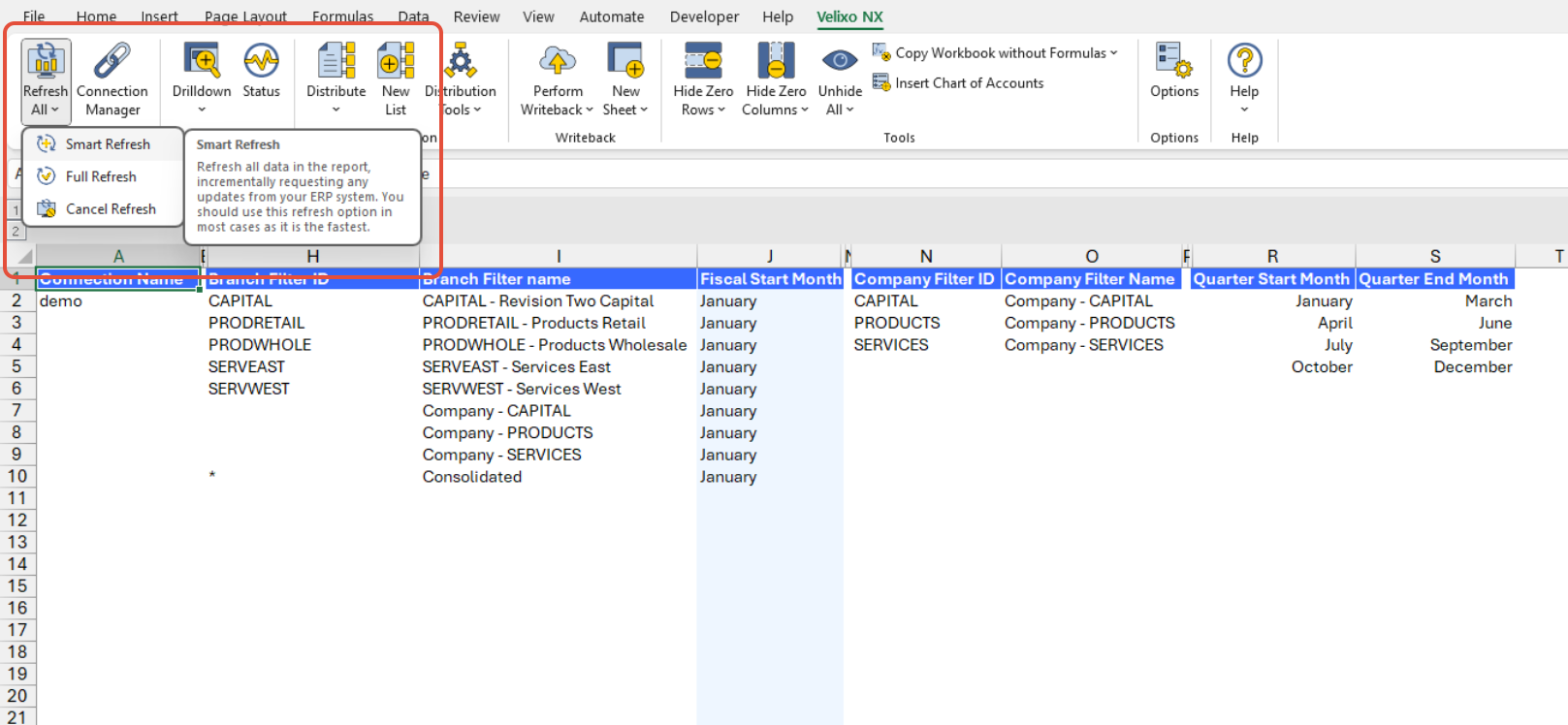The image size is (1568, 725).
Task: Click the 'December' cell
Action: [x=1435, y=367]
